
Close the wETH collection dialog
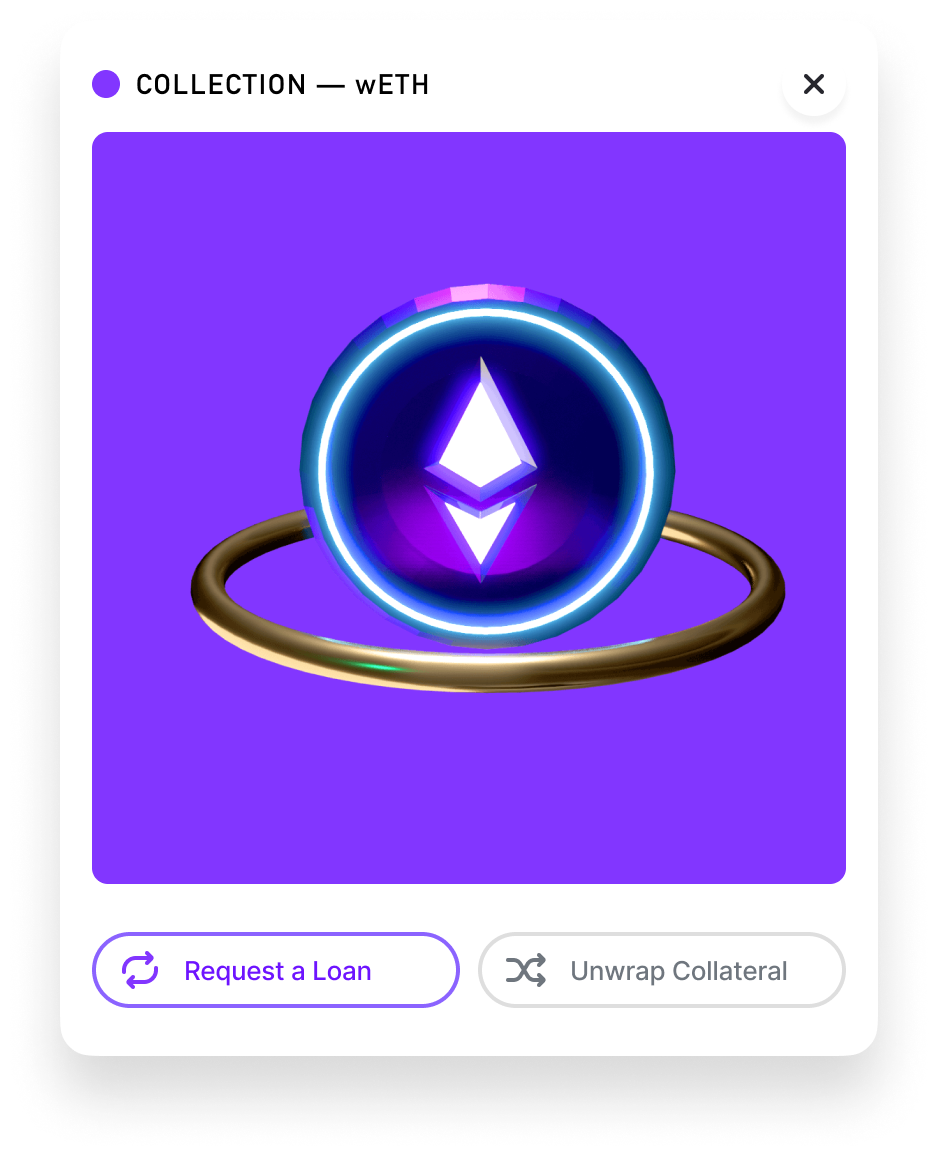813,84
